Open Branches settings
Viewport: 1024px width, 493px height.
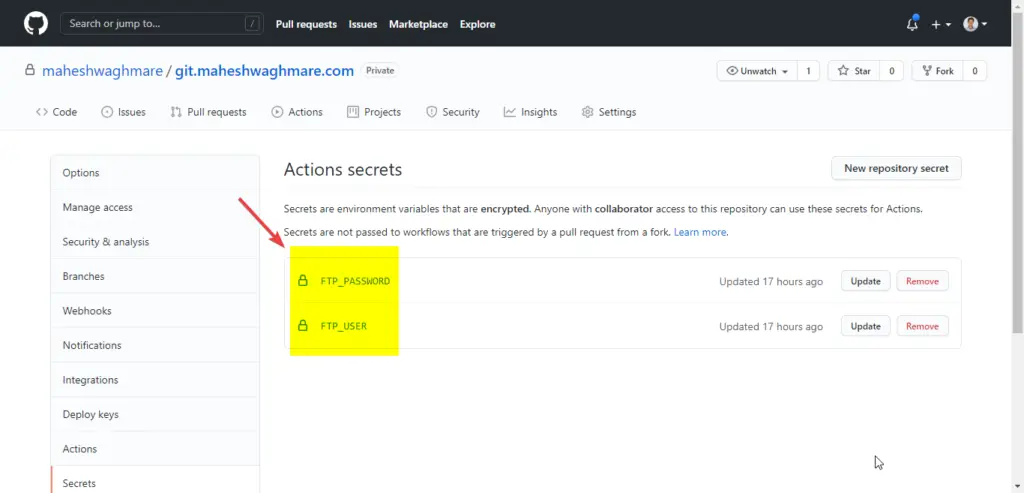(x=155, y=277)
